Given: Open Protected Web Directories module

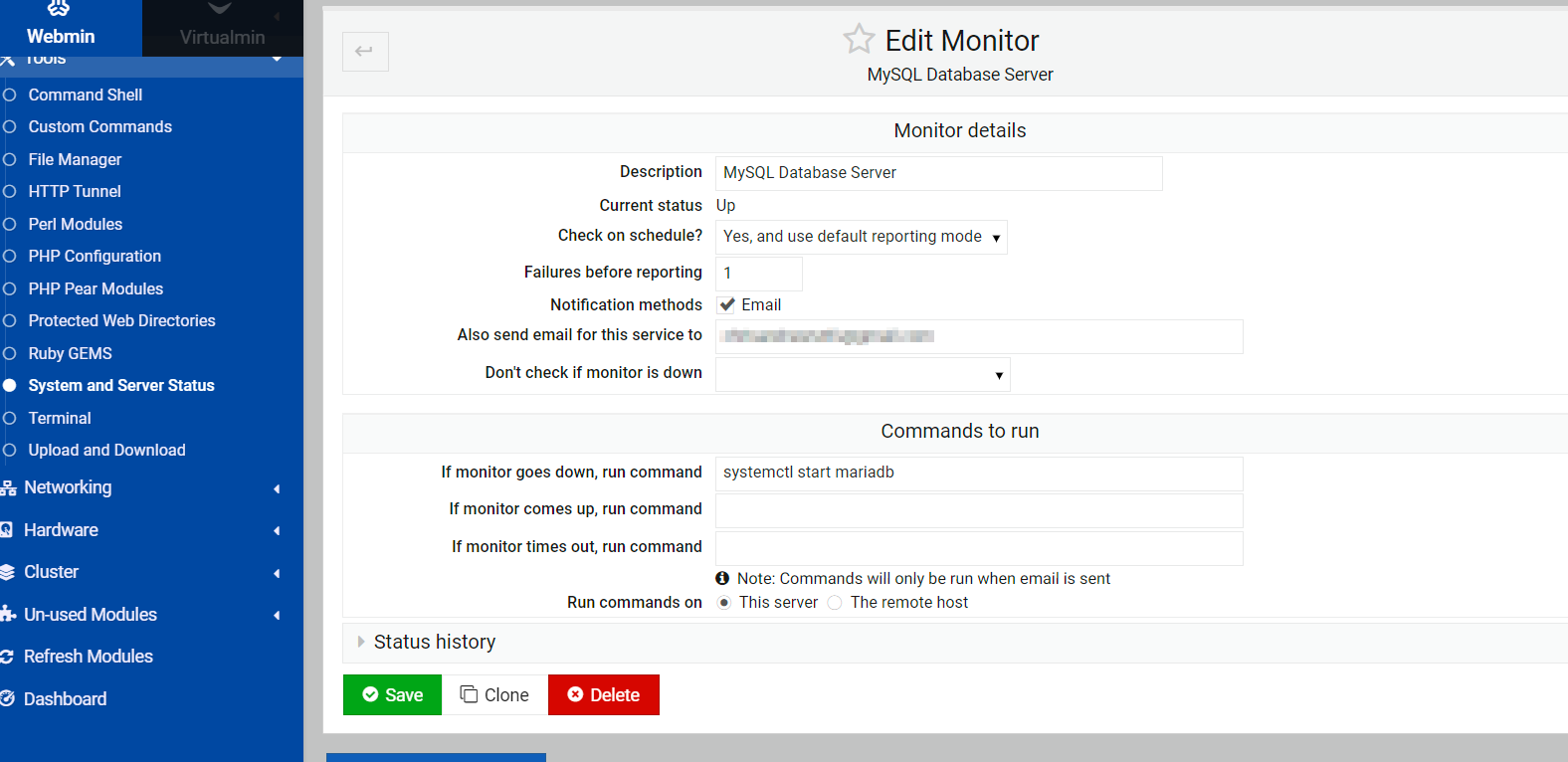Looking at the screenshot, I should point(121,320).
